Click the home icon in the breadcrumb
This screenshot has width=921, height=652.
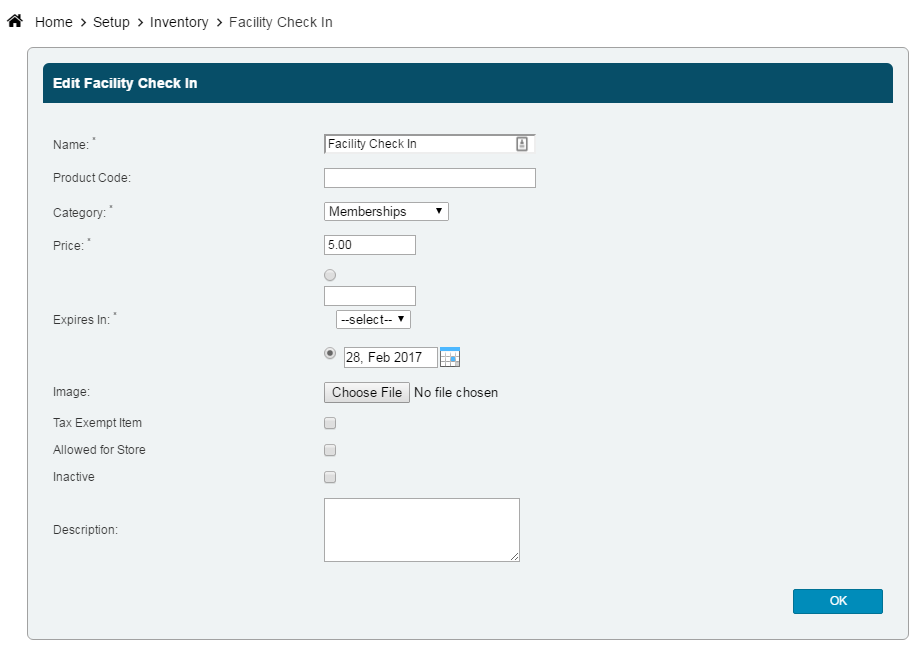(x=15, y=21)
